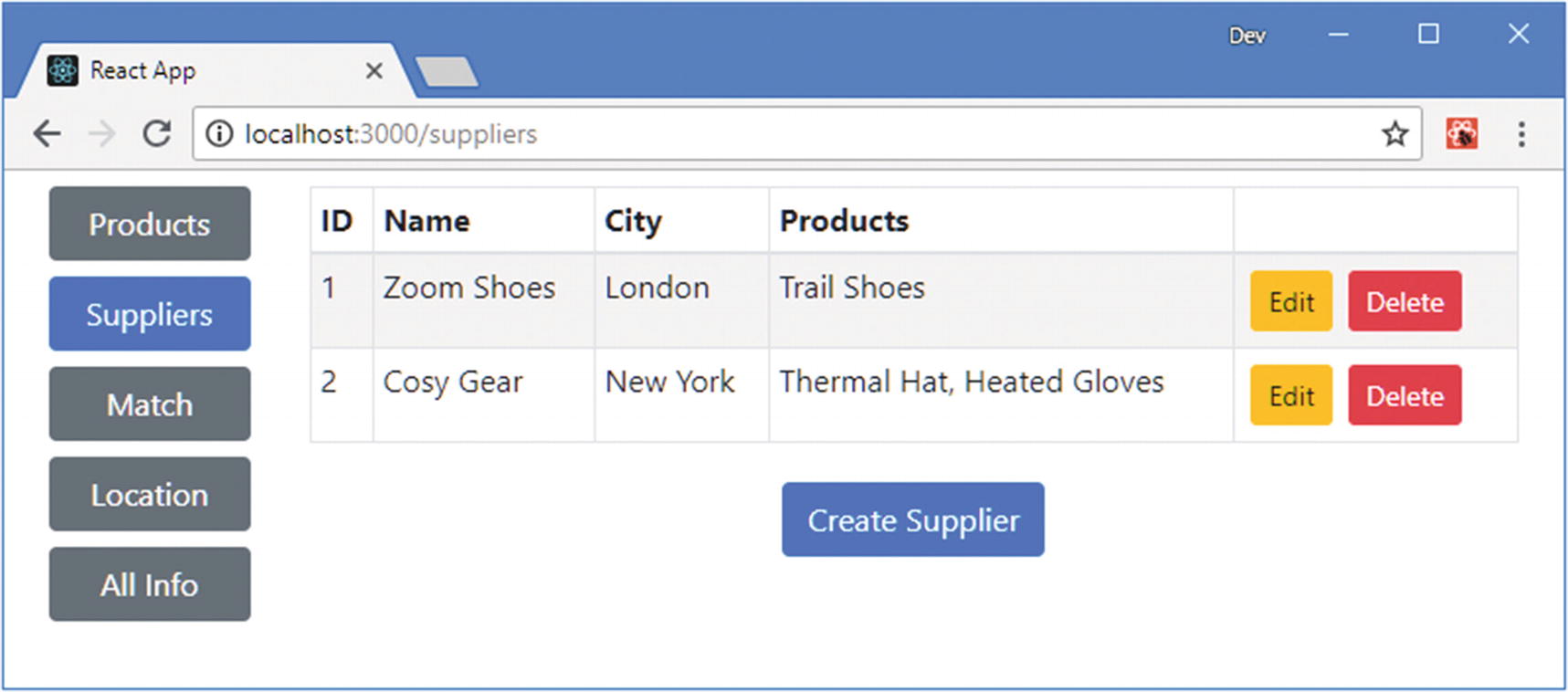1568x692 pixels.
Task: Edit the Zoom Shoes supplier
Action: (1290, 301)
